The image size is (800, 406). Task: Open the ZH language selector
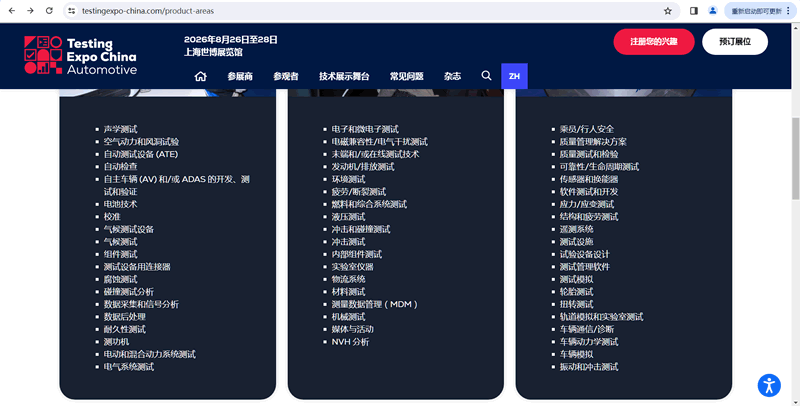514,76
